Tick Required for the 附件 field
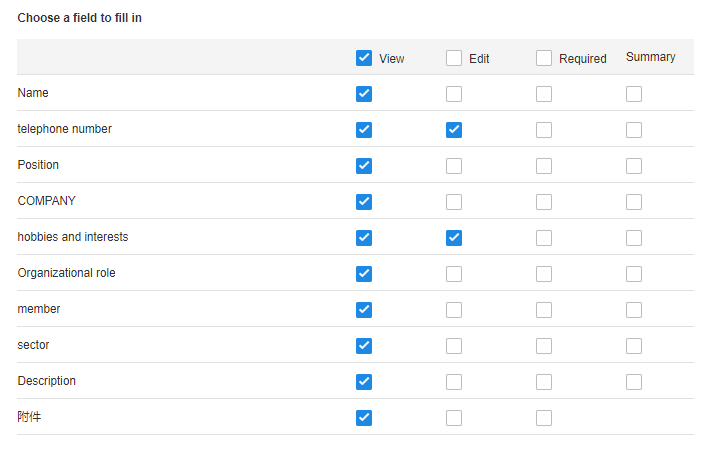This screenshot has width=708, height=458. (544, 418)
